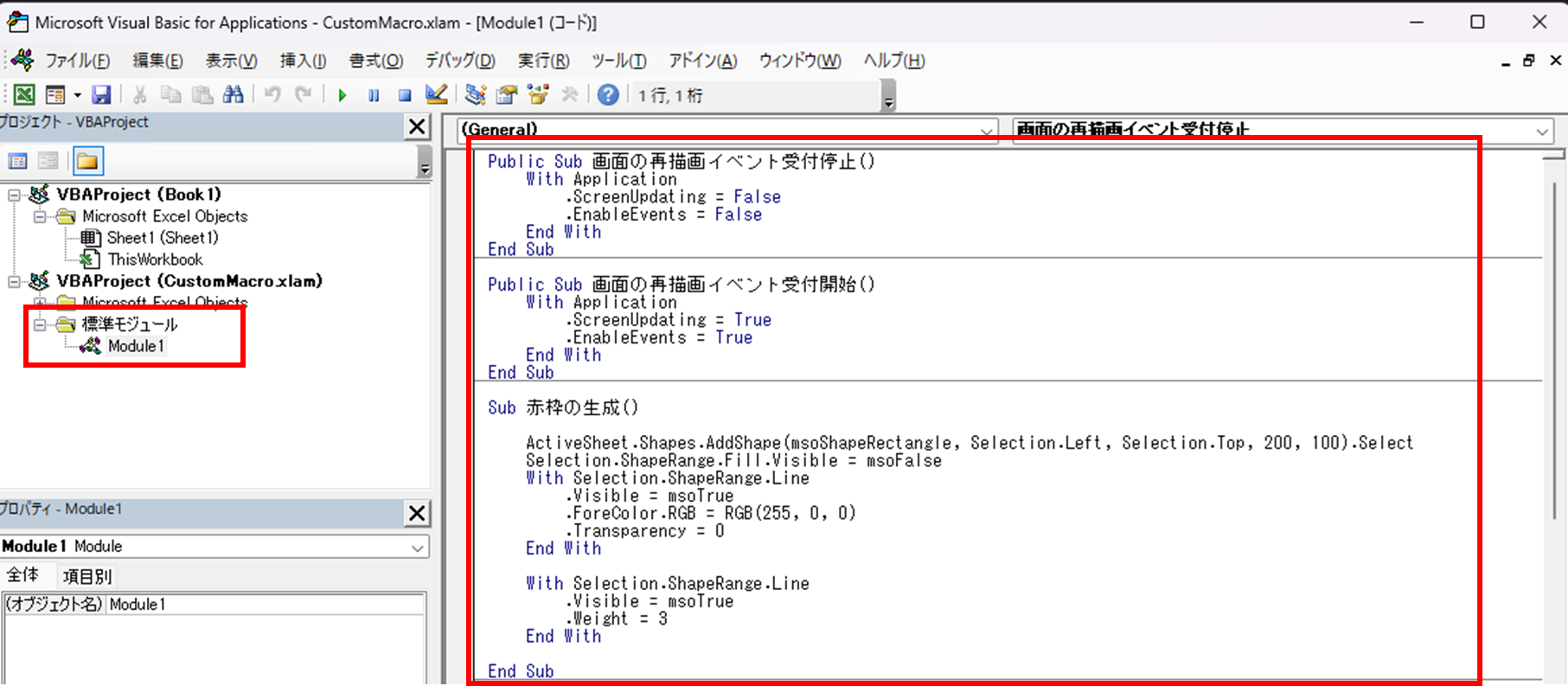Open the 編集(E) menu
The height and width of the screenshot is (686, 1568).
pyautogui.click(x=157, y=61)
